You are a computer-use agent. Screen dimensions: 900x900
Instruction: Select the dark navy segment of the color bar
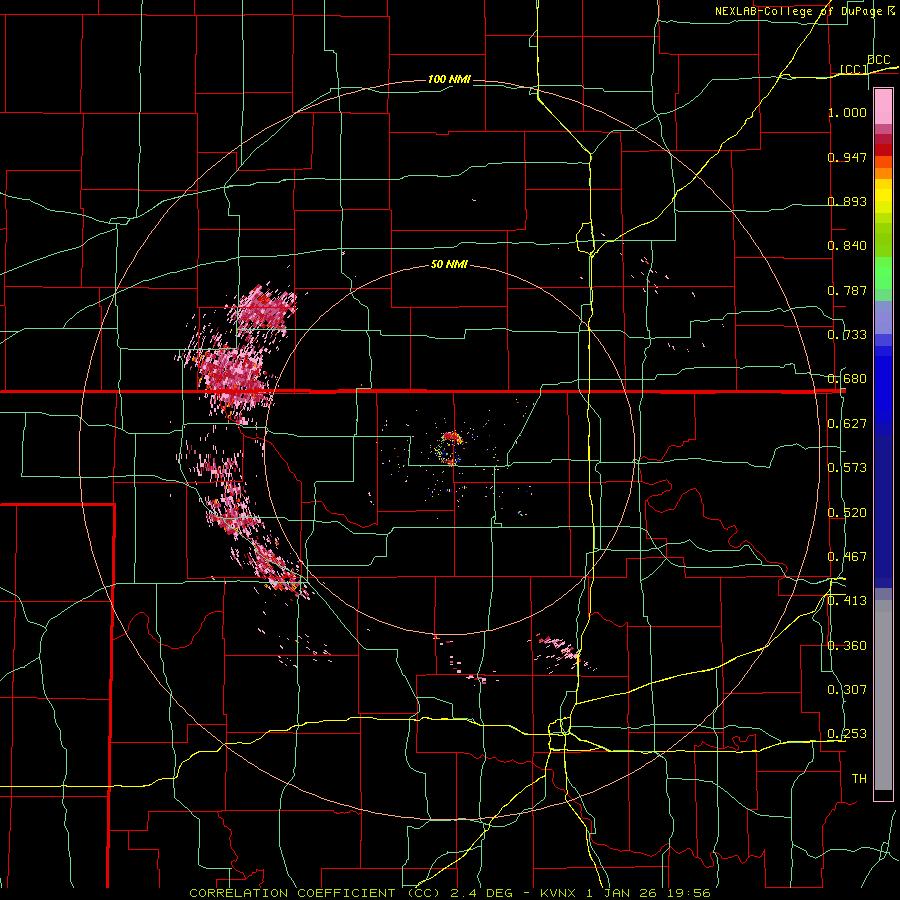click(x=883, y=511)
